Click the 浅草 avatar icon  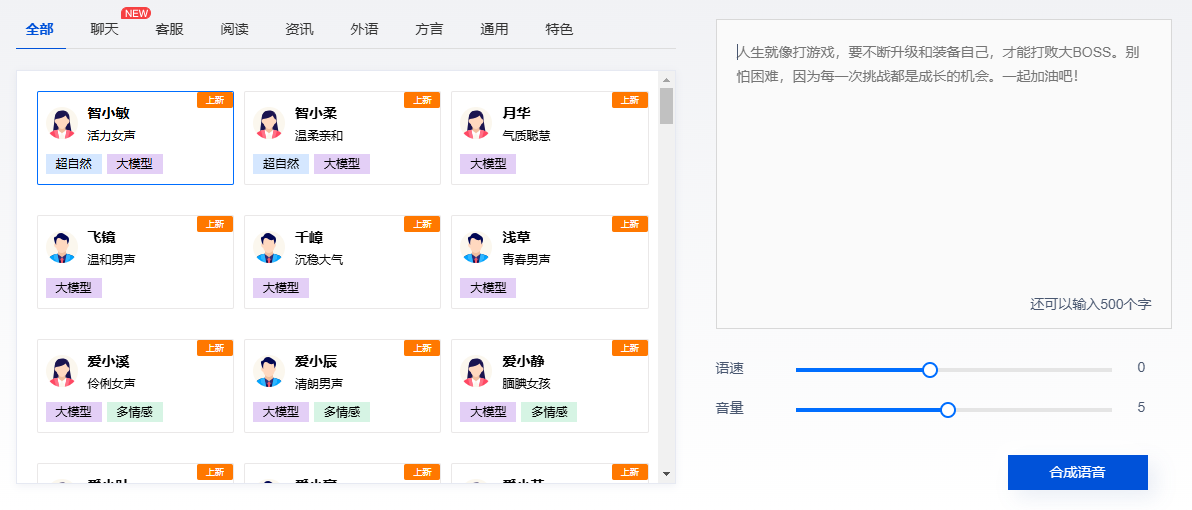click(x=477, y=247)
